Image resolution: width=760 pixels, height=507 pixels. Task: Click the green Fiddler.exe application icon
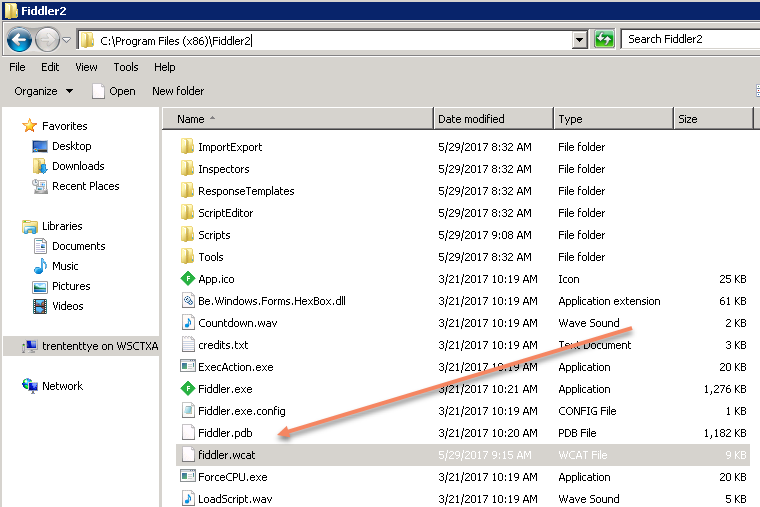(187, 389)
